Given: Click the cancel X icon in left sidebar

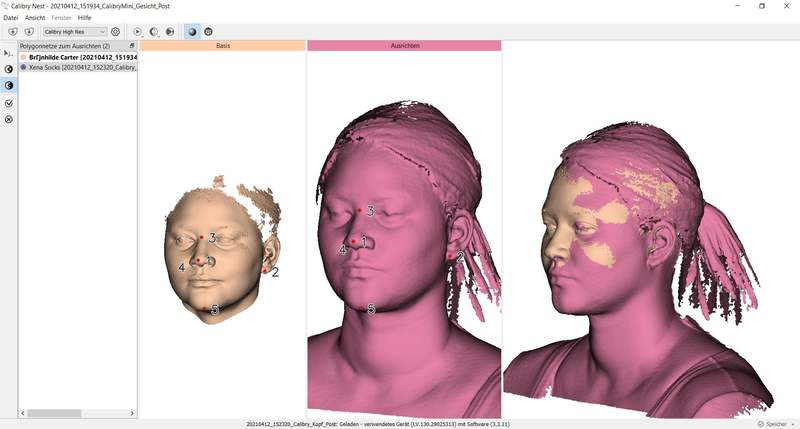Looking at the screenshot, I should click(9, 119).
